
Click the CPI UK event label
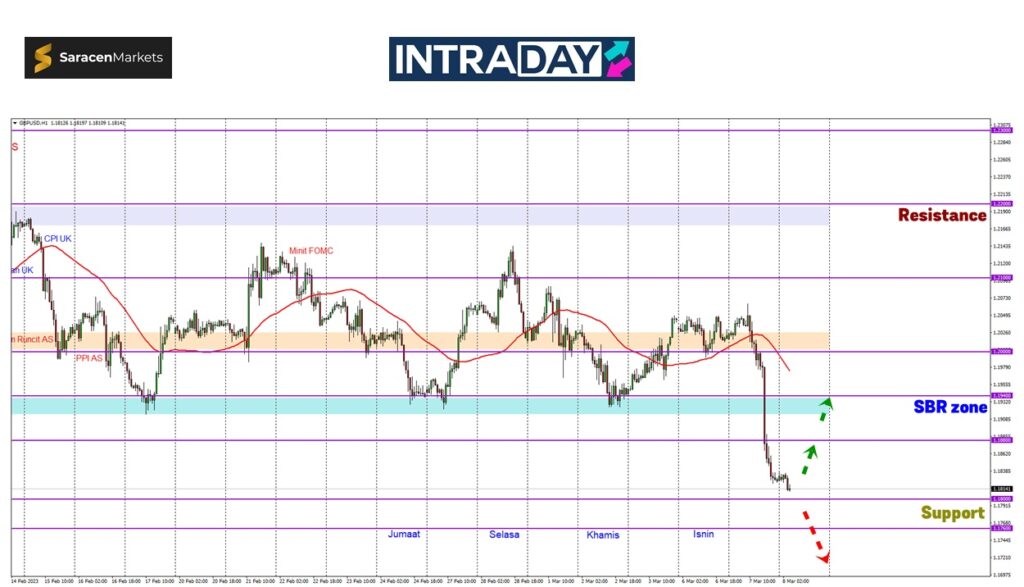(58, 239)
